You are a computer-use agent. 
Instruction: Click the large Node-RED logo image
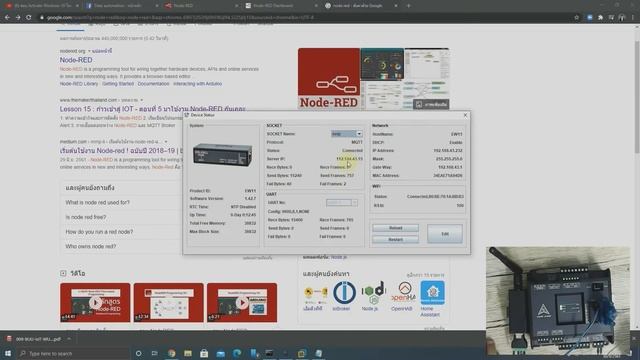tap(329, 79)
